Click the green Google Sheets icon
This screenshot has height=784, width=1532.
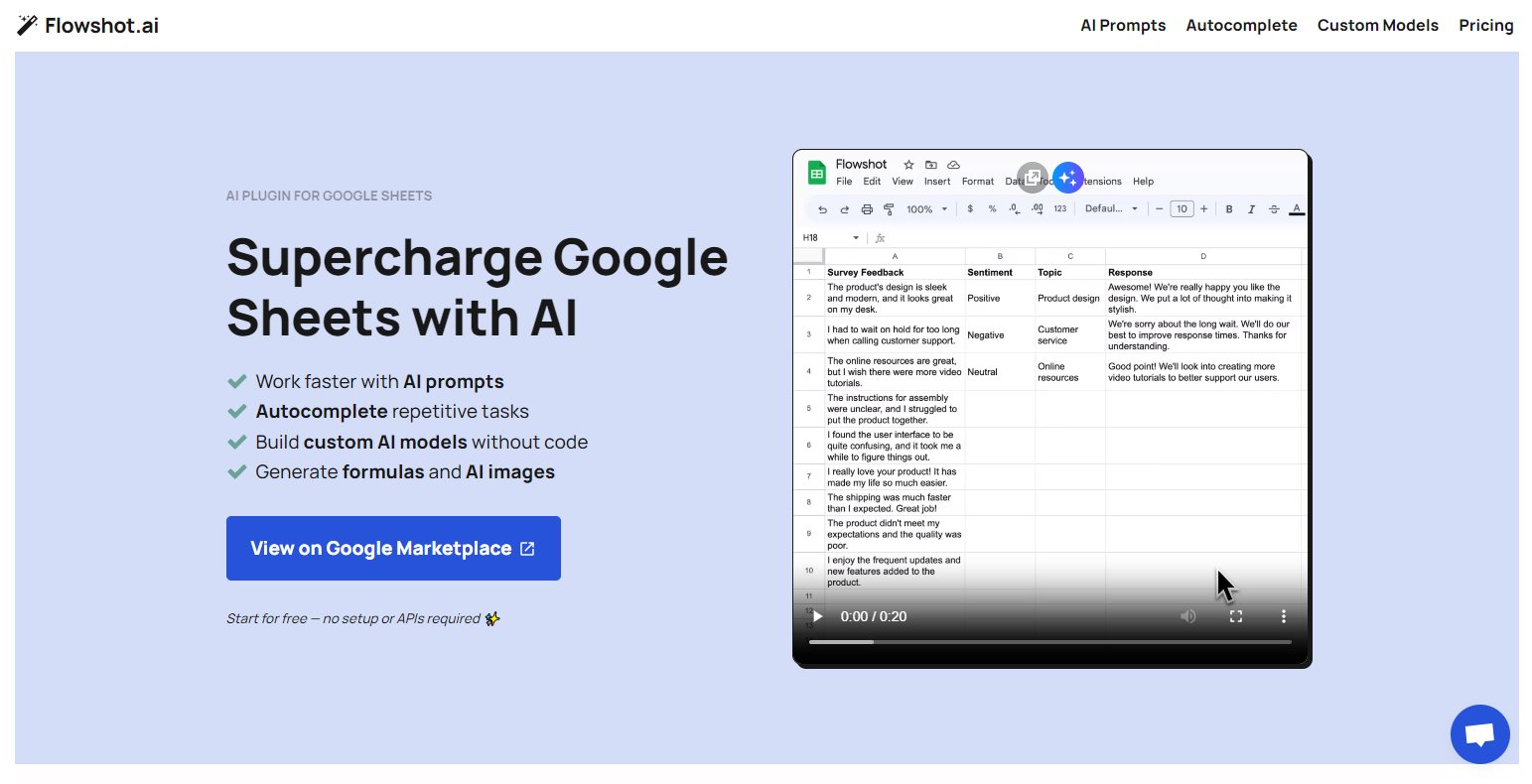[817, 173]
